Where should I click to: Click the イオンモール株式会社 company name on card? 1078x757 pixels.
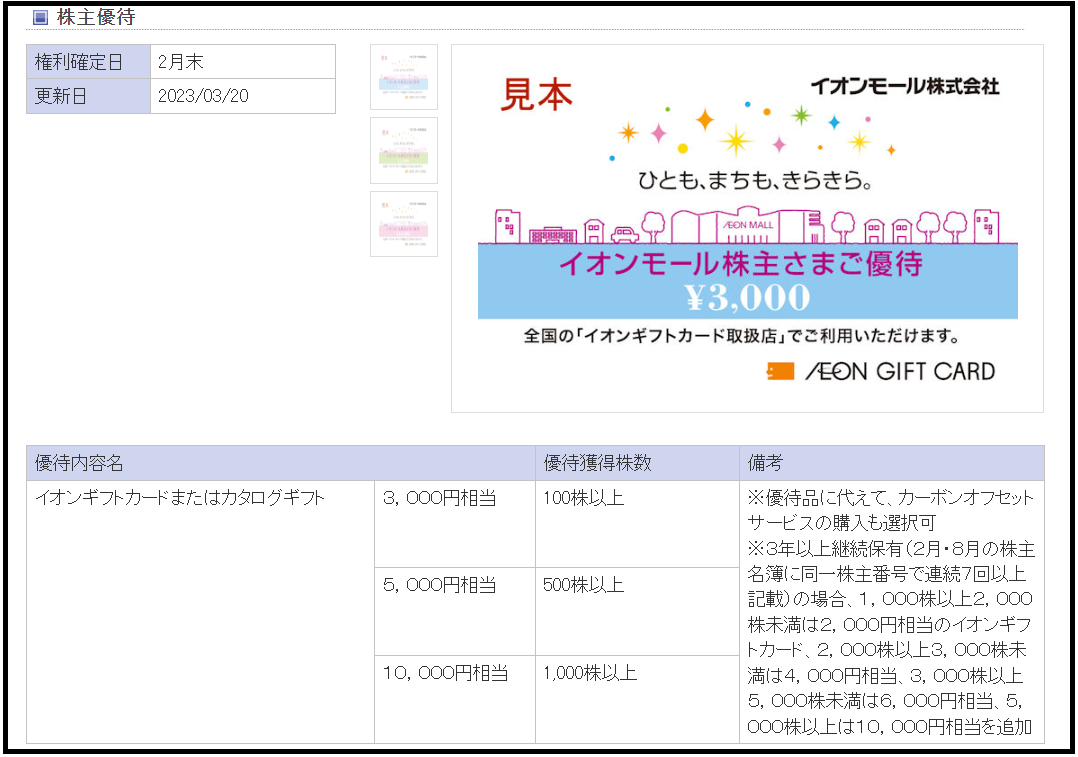tap(905, 86)
